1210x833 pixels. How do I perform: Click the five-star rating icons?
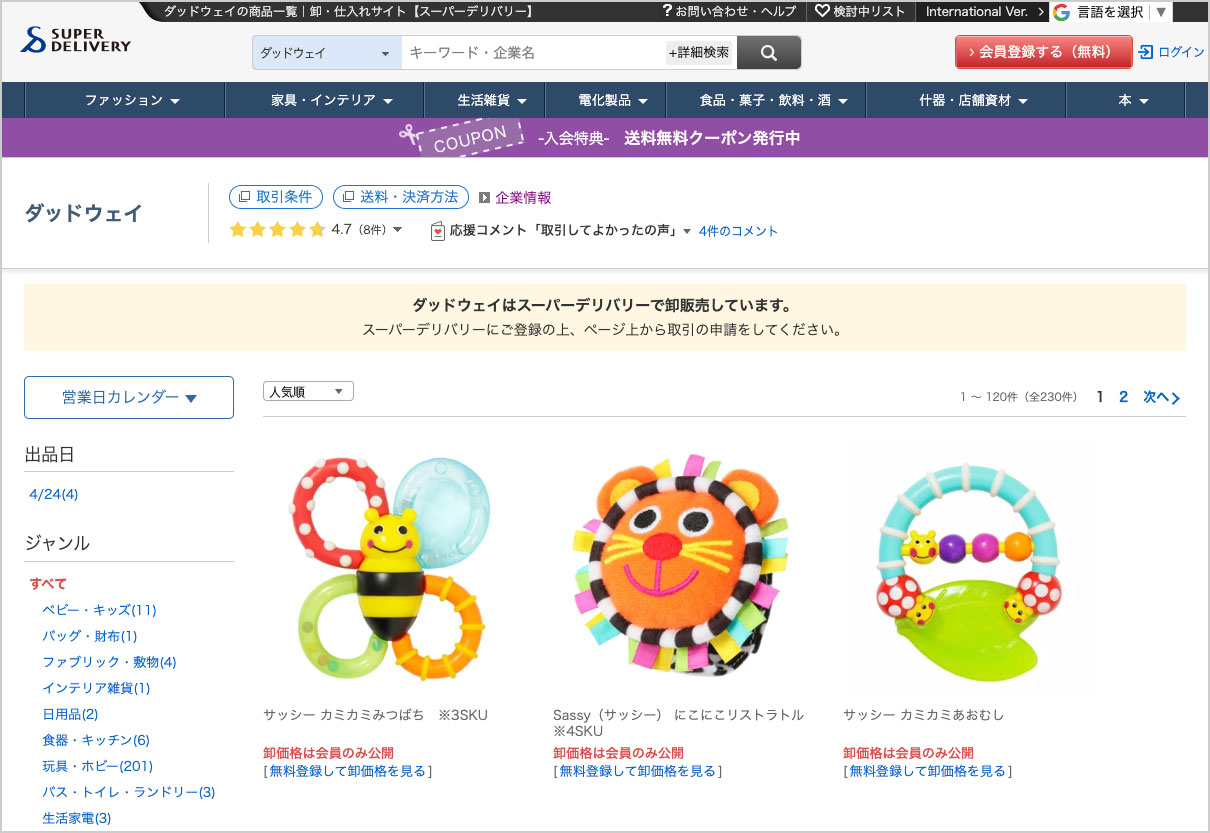coord(277,230)
